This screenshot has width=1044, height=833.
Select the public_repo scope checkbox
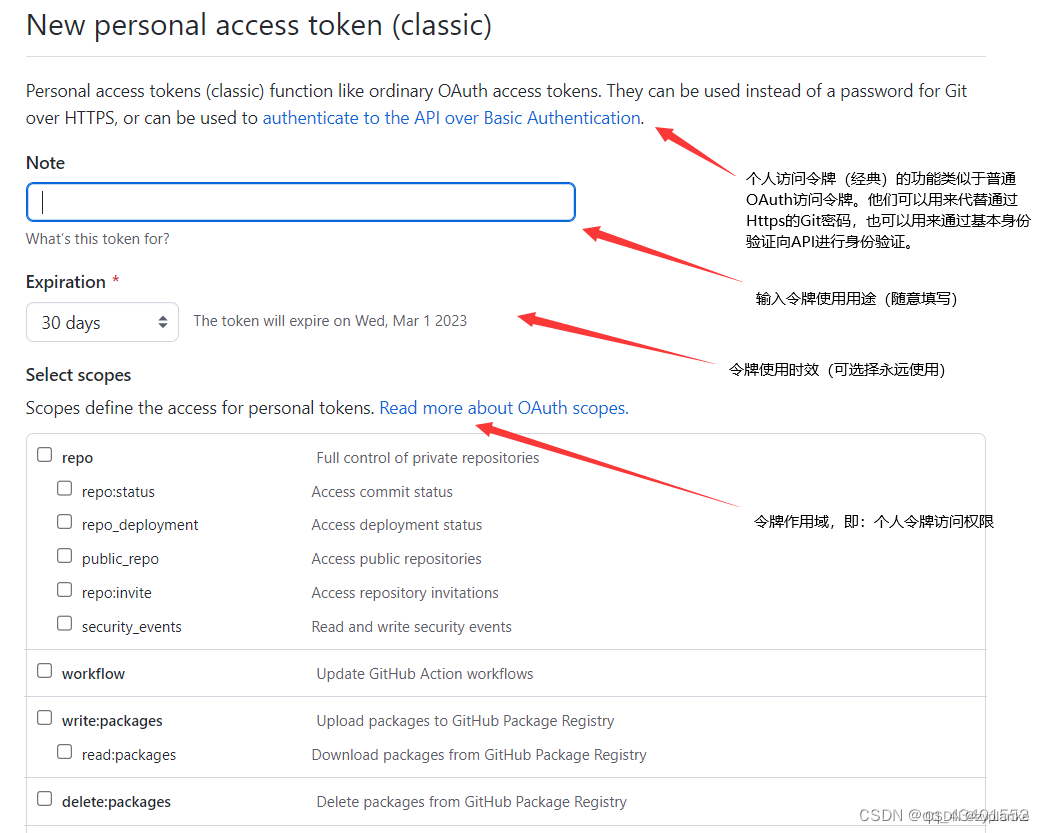[x=65, y=555]
